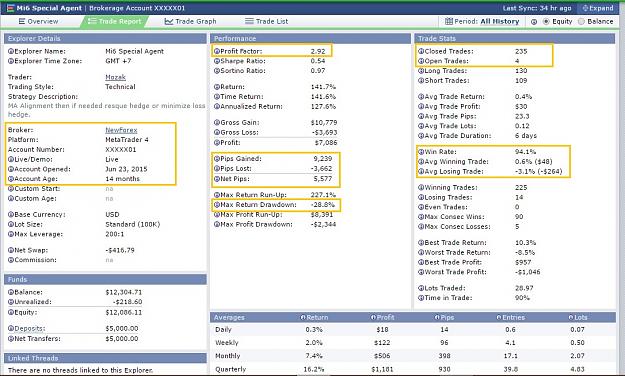Click info icon beside Sharpe Ratio
Image resolution: width=625 pixels, height=376 pixels.
(x=217, y=61)
